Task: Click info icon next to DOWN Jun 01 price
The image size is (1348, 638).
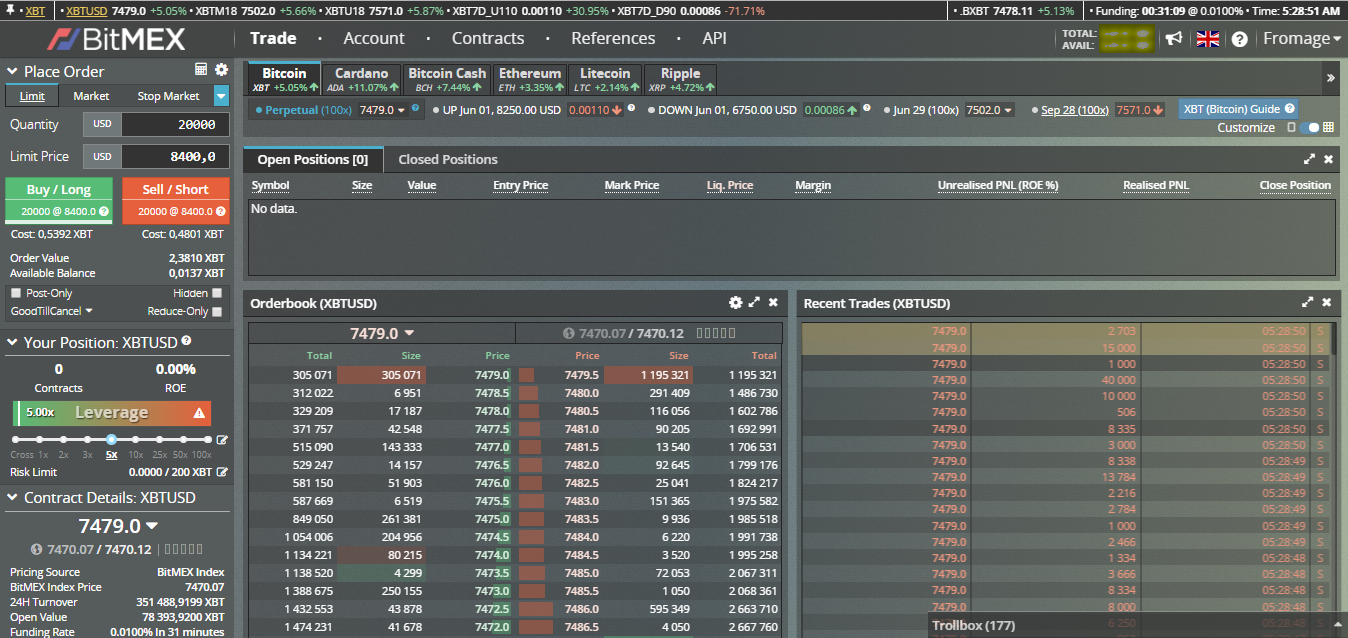Action: [x=866, y=107]
